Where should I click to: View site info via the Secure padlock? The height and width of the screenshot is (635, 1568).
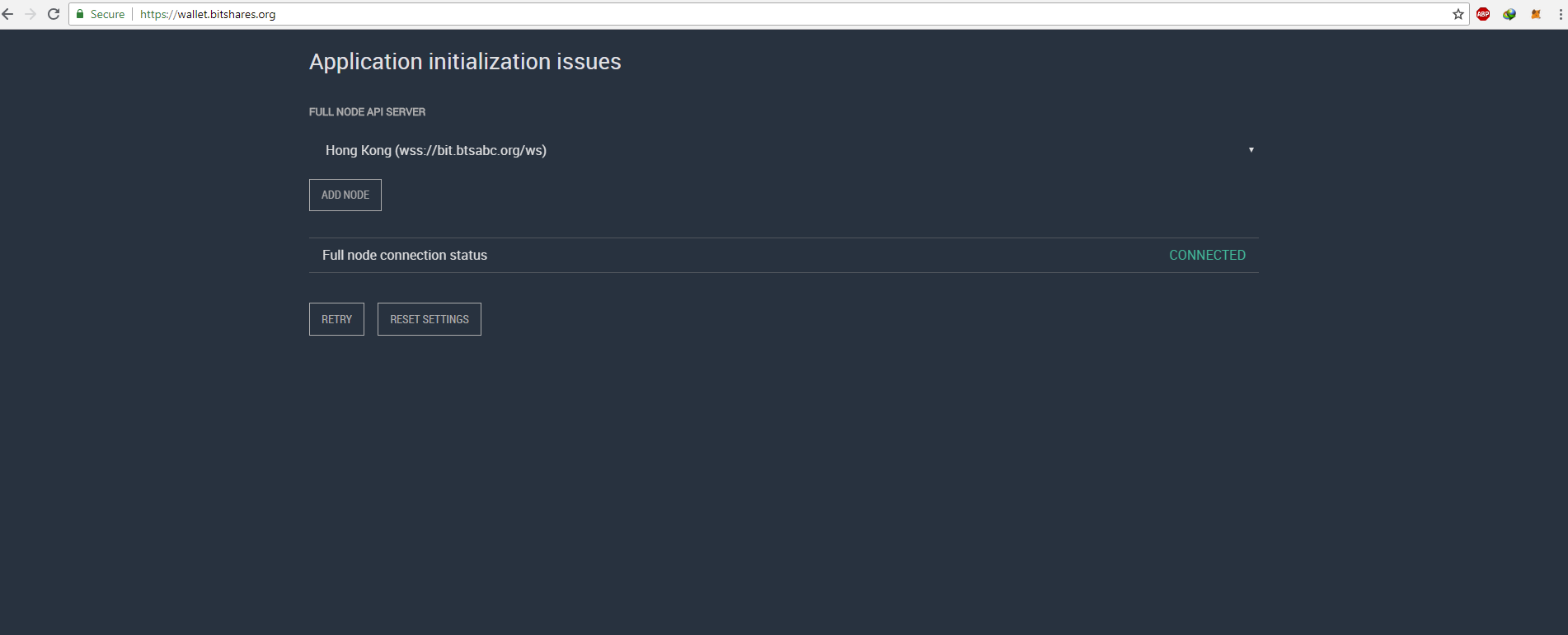(x=100, y=14)
